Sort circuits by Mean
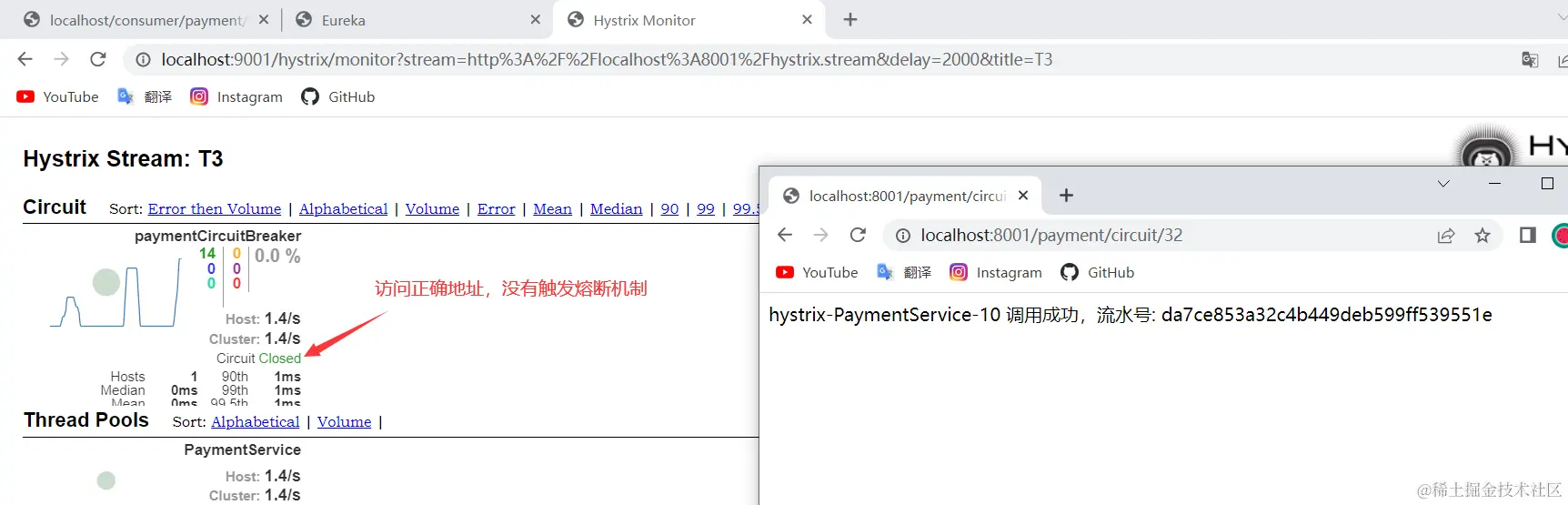 pyautogui.click(x=552, y=208)
